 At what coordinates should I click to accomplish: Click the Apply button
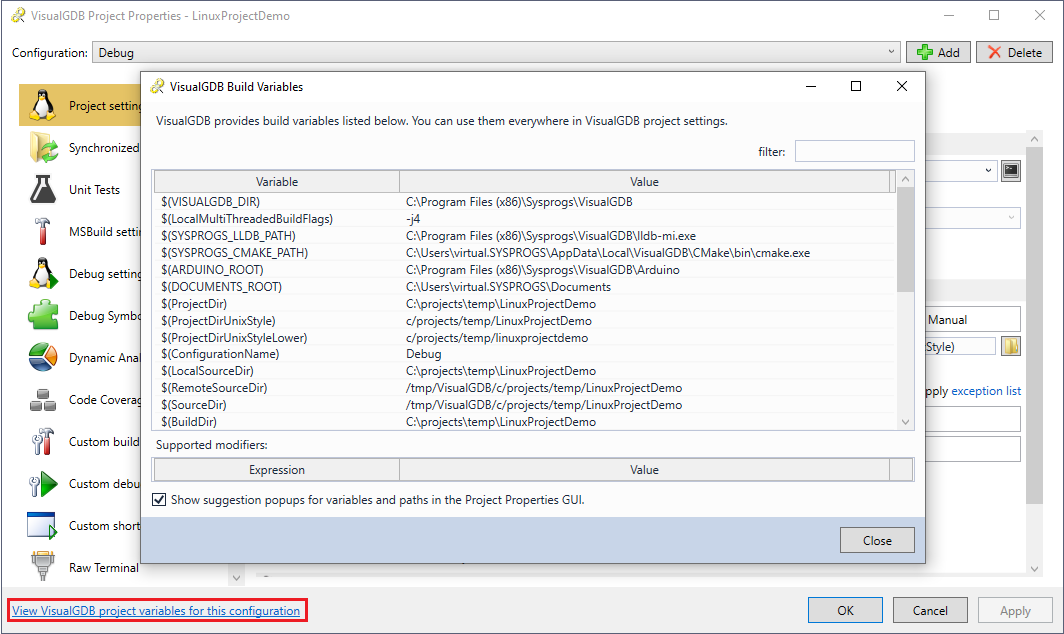tap(1015, 610)
